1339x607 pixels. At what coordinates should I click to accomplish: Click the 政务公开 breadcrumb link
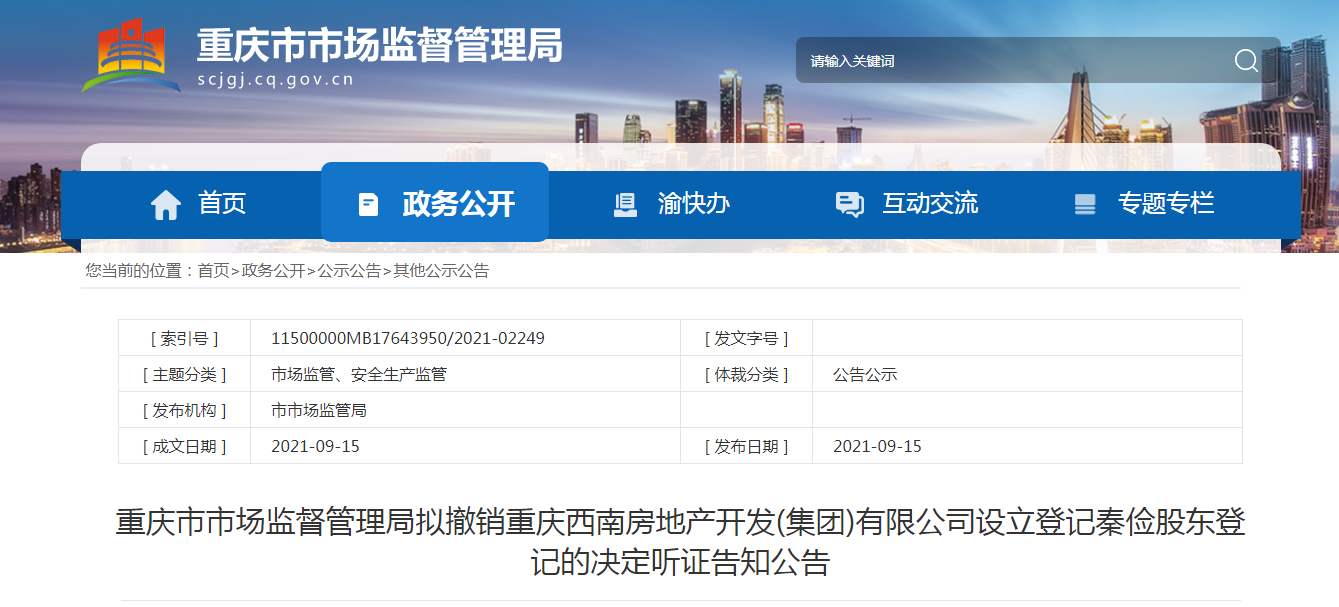273,271
